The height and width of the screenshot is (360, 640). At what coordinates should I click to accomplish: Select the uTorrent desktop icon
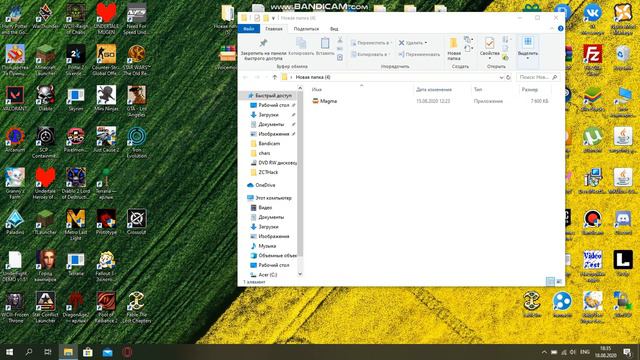[593, 140]
